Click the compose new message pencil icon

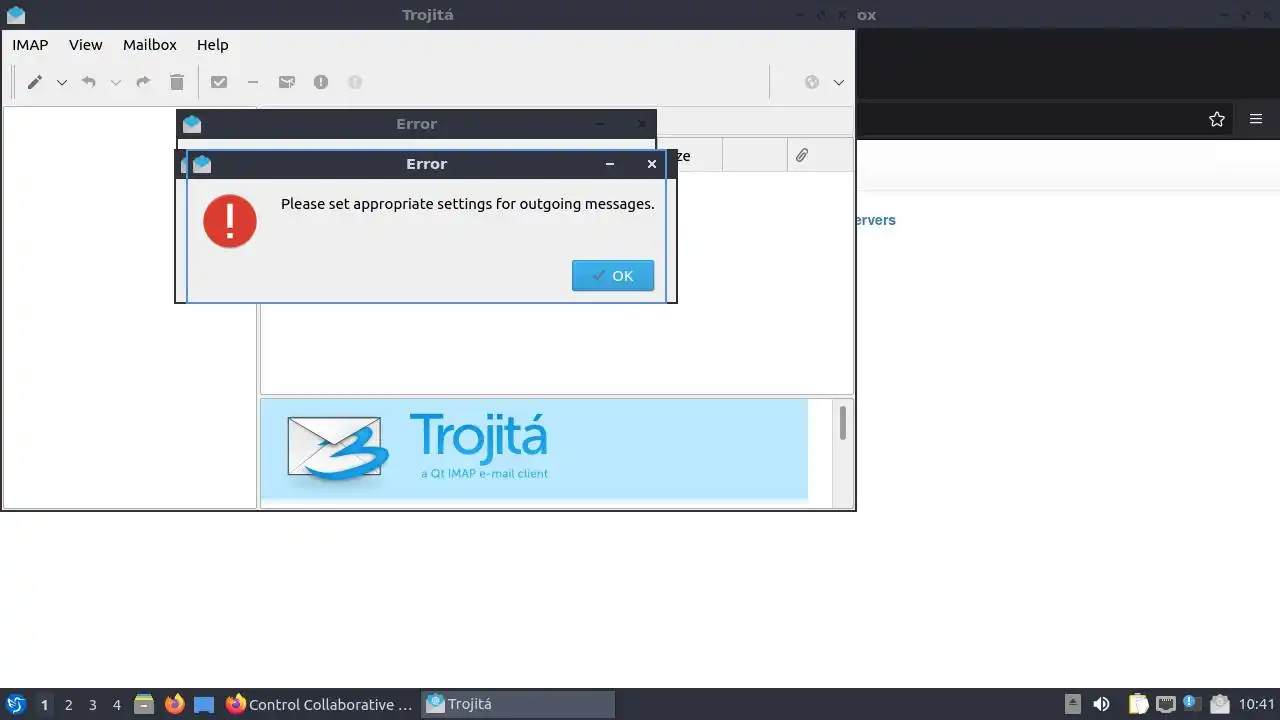[x=34, y=82]
